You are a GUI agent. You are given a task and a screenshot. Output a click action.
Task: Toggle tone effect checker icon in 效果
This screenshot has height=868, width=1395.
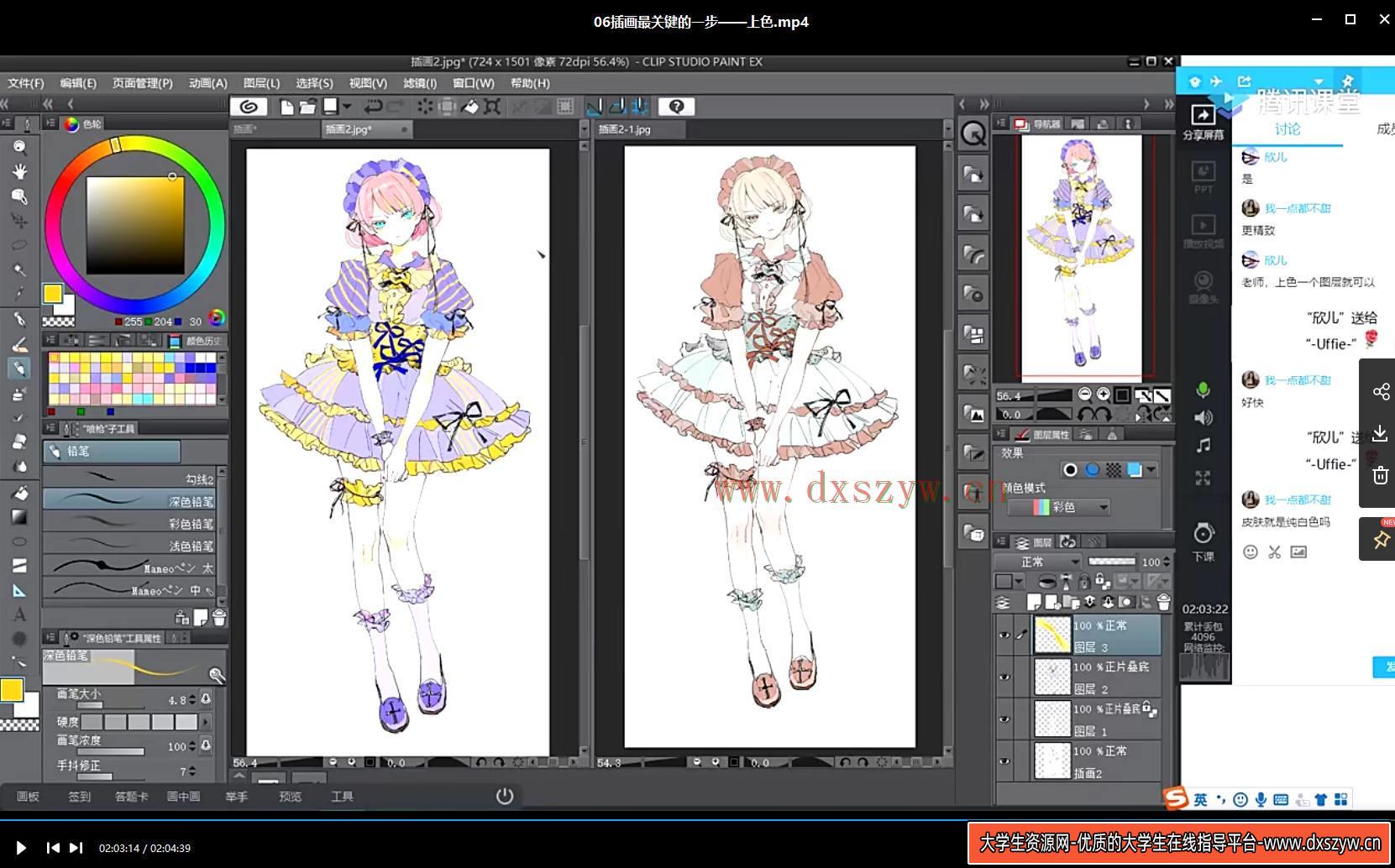(1114, 470)
